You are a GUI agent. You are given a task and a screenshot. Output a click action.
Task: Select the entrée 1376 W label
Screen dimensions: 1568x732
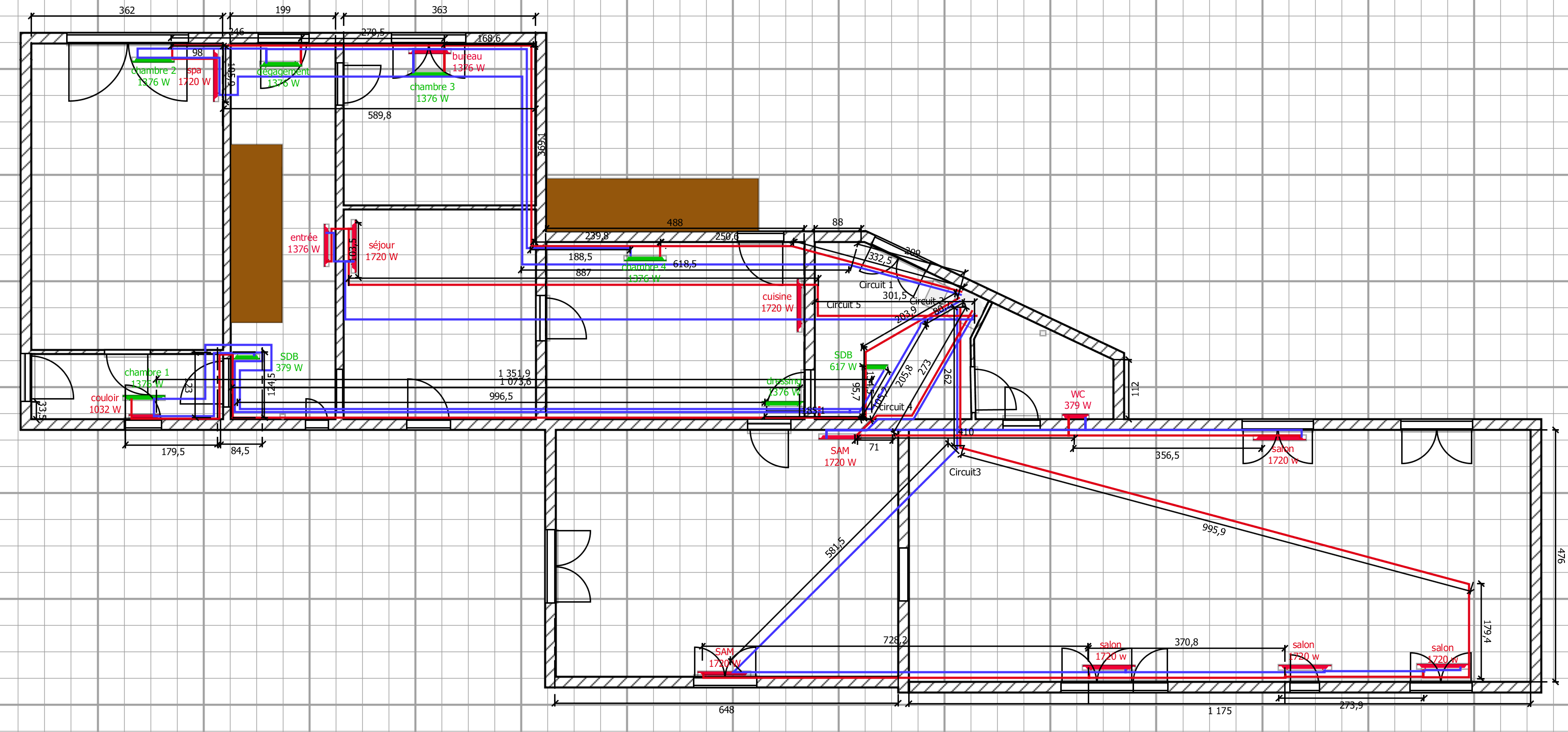click(x=303, y=244)
